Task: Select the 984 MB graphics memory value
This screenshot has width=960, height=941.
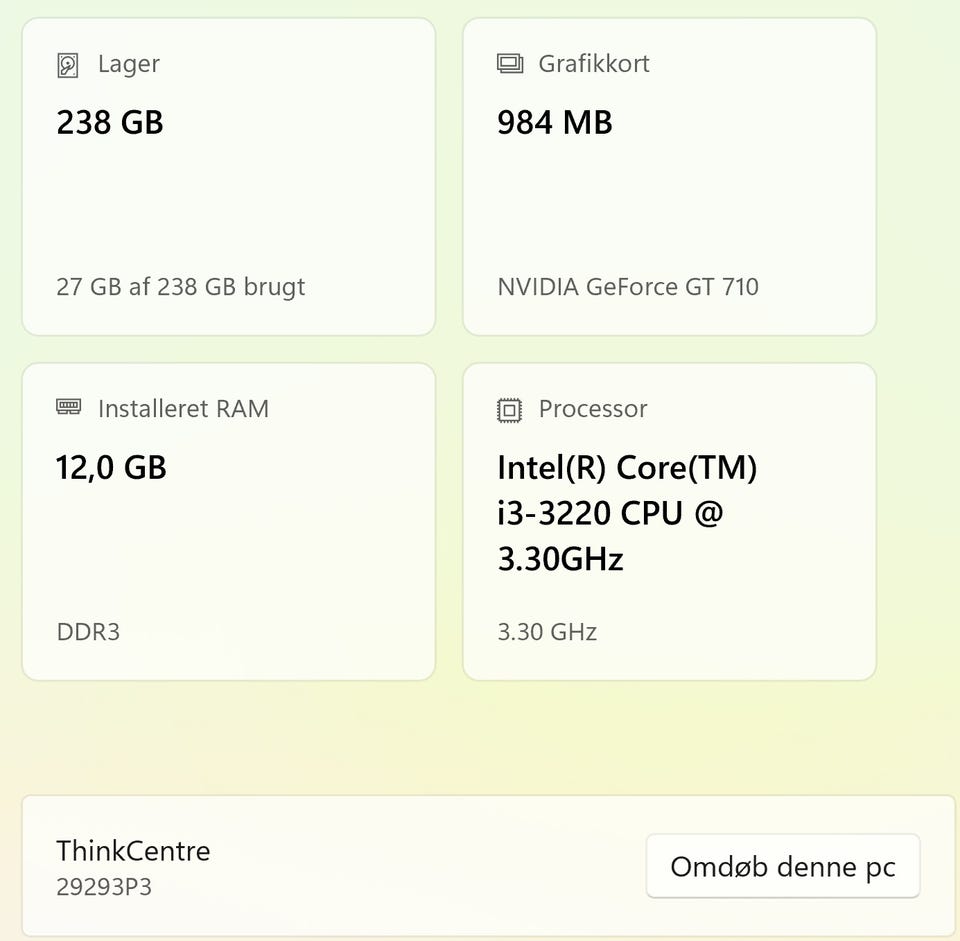Action: click(555, 123)
